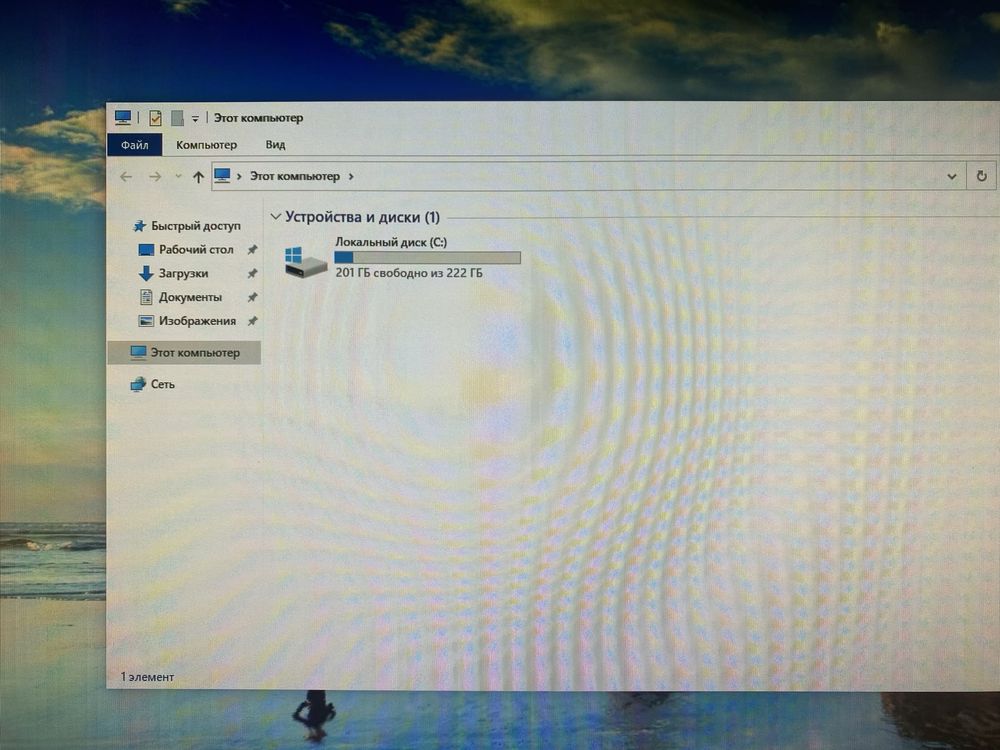The image size is (1000, 750).
Task: Open Загрузки in the sidebar
Action: pos(183,274)
